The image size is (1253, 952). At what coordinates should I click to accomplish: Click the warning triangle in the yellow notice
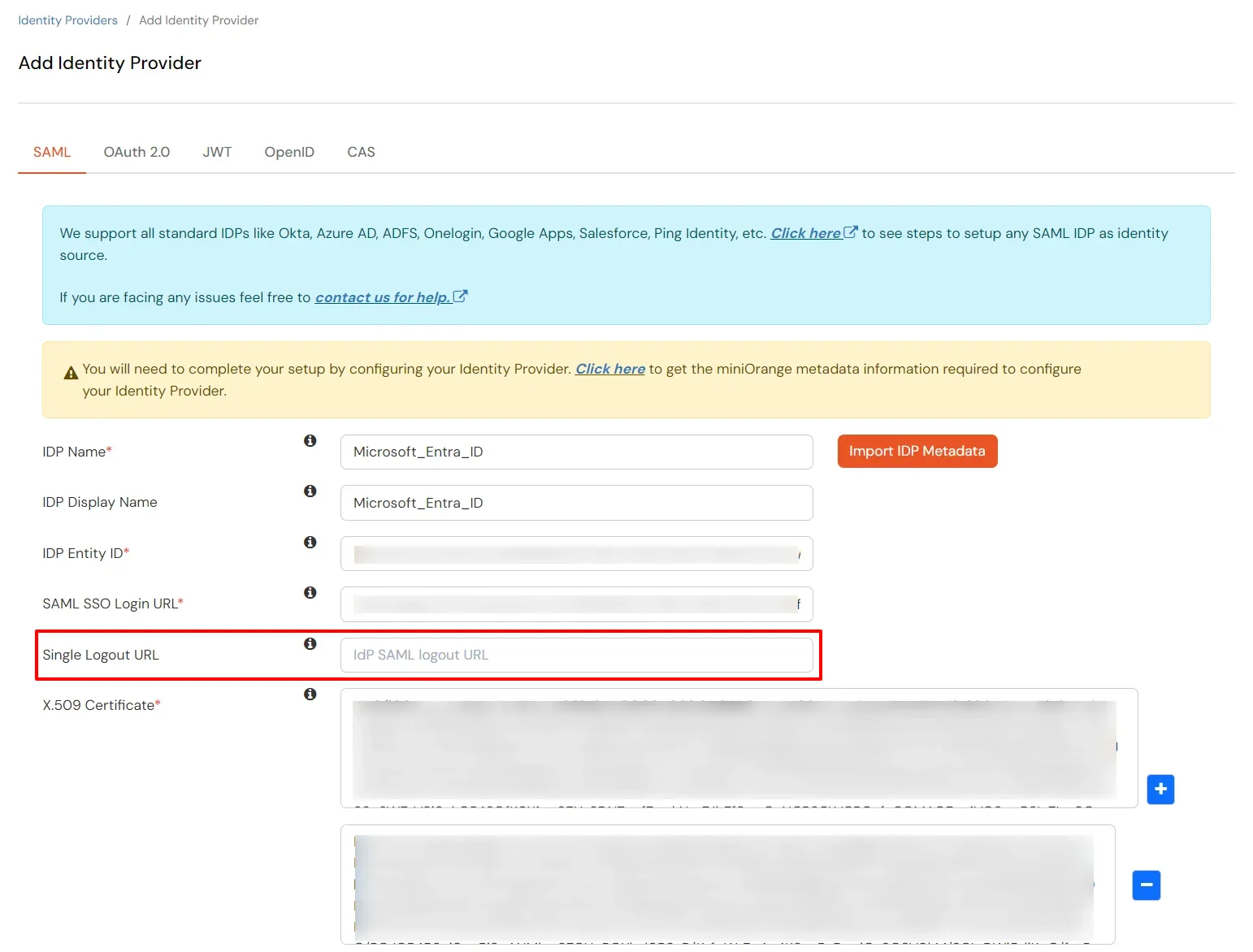pyautogui.click(x=71, y=372)
